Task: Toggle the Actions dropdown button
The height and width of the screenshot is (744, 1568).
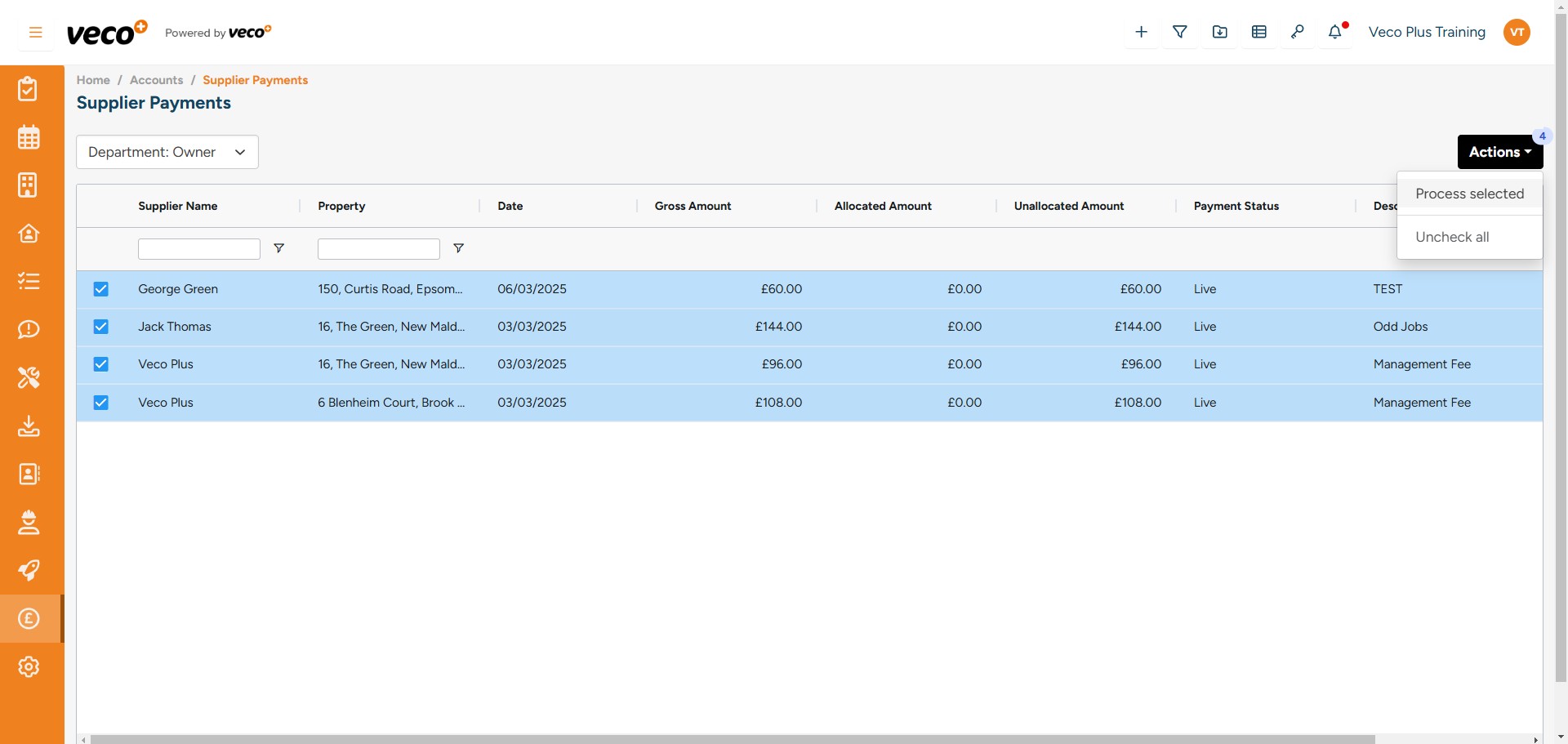Action: coord(1499,152)
